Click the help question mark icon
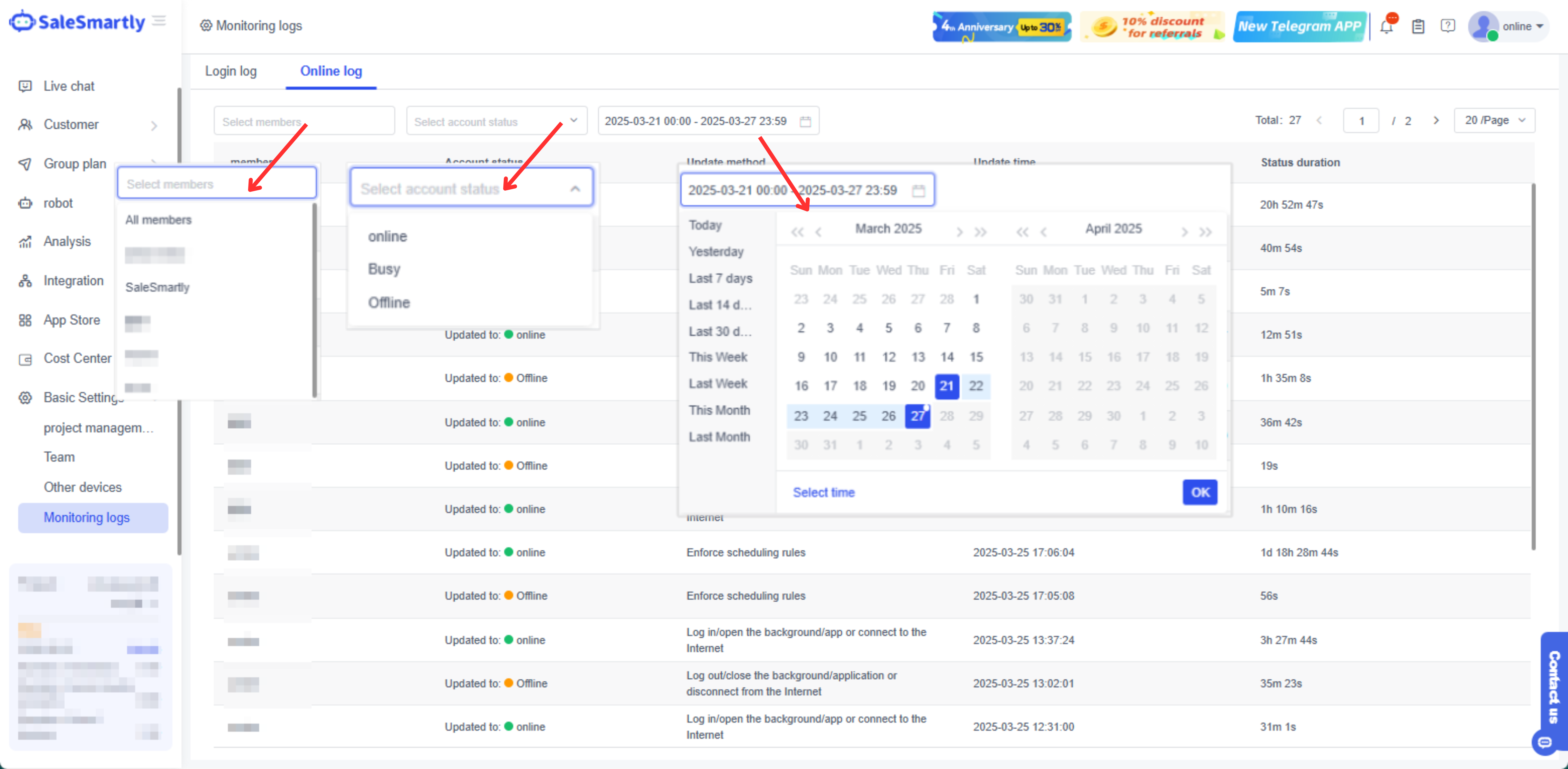The image size is (1568, 769). point(1448,26)
